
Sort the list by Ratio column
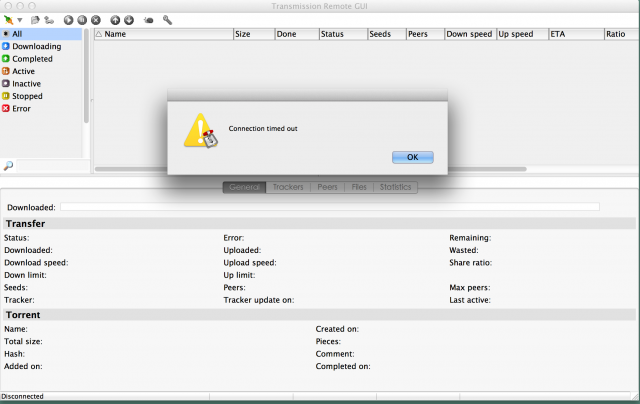pos(622,34)
